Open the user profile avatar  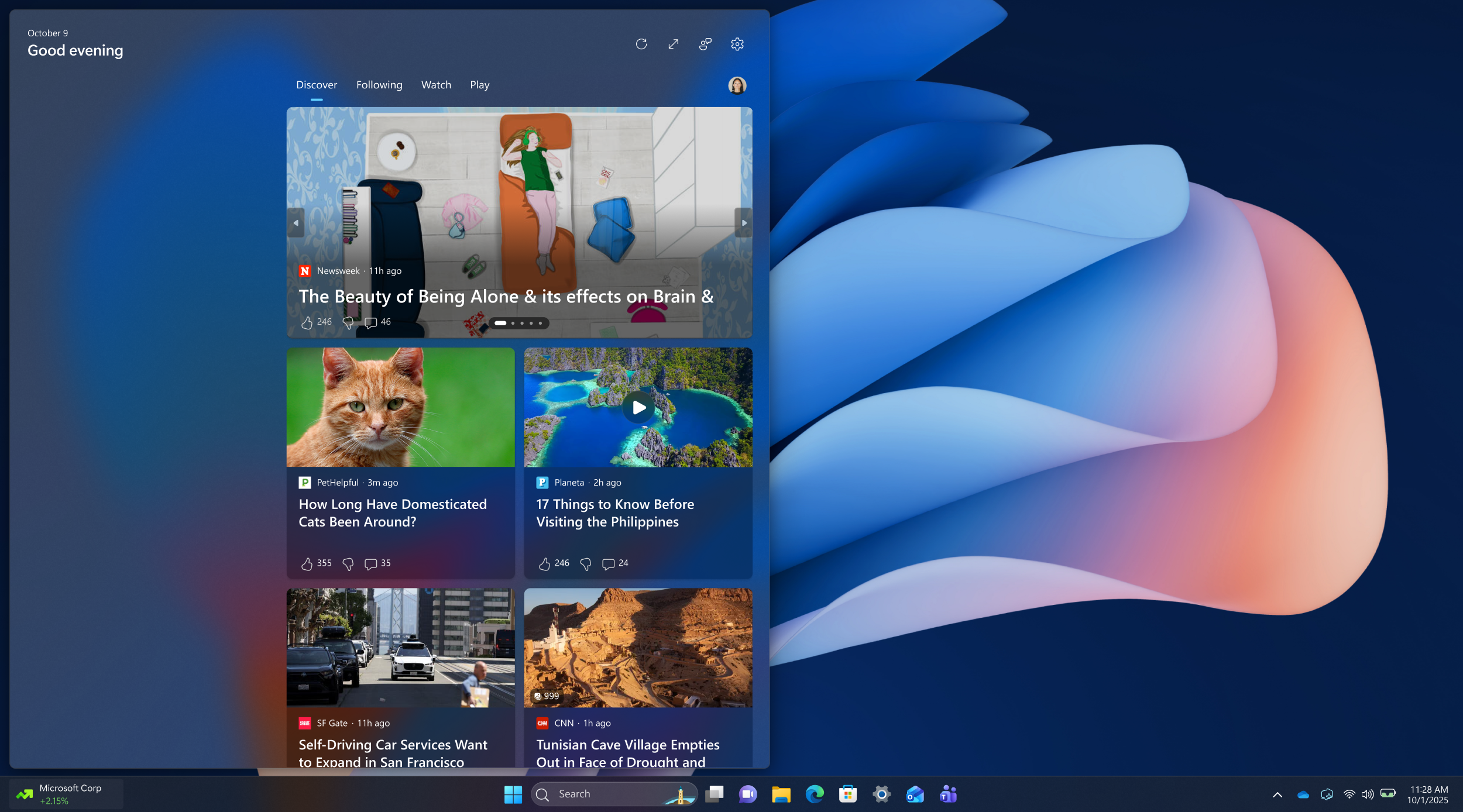737,85
